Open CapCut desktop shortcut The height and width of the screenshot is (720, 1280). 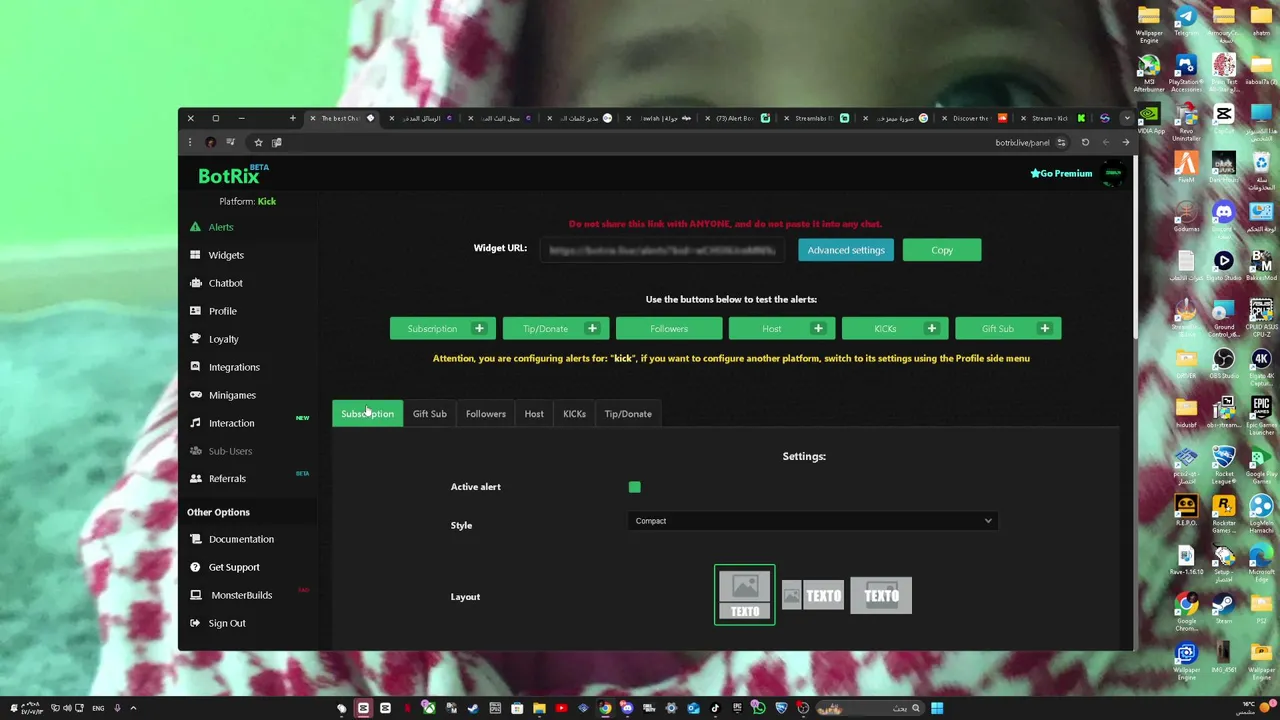[1224, 120]
